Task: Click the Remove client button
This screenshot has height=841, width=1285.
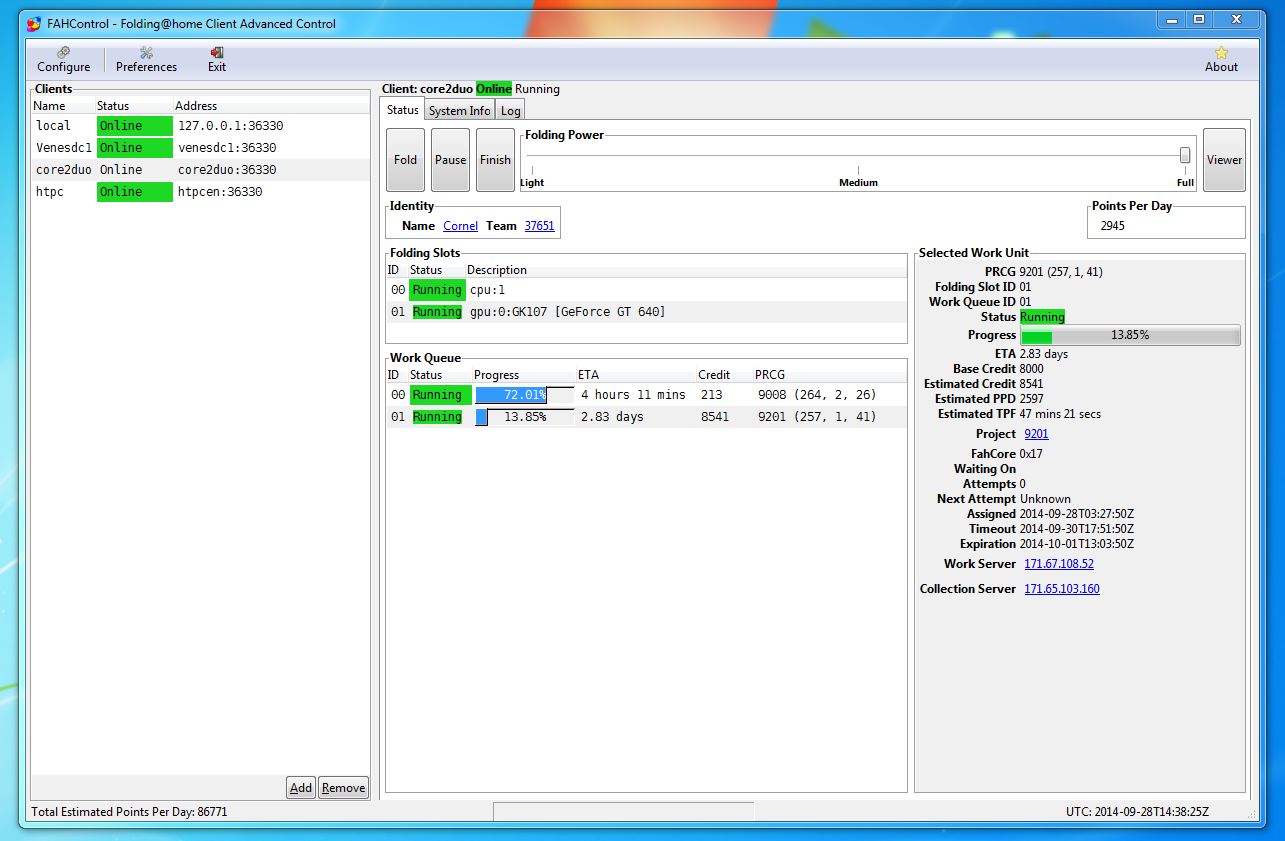Action: (343, 788)
